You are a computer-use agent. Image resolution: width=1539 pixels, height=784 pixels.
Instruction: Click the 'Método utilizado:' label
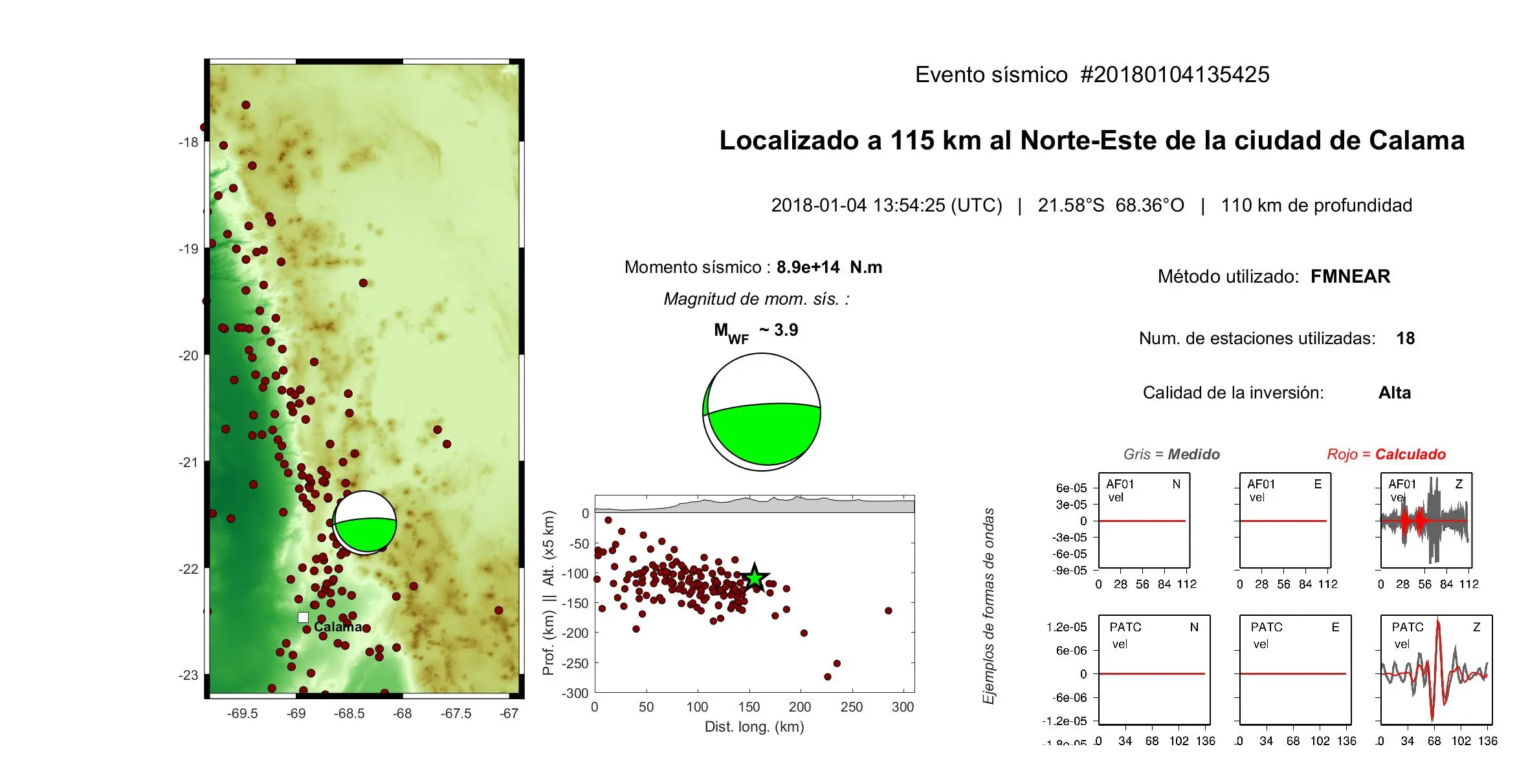coord(1228,277)
